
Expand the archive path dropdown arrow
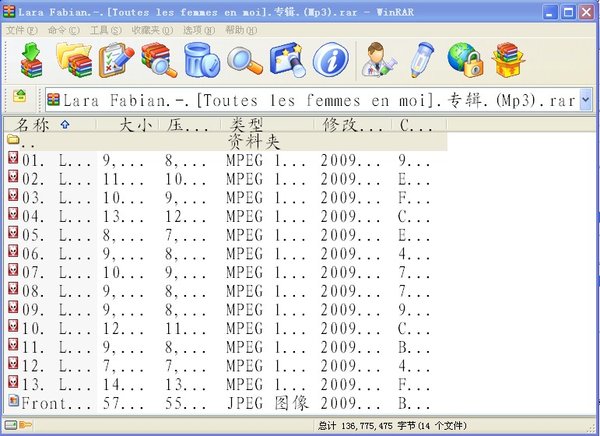(x=585, y=100)
